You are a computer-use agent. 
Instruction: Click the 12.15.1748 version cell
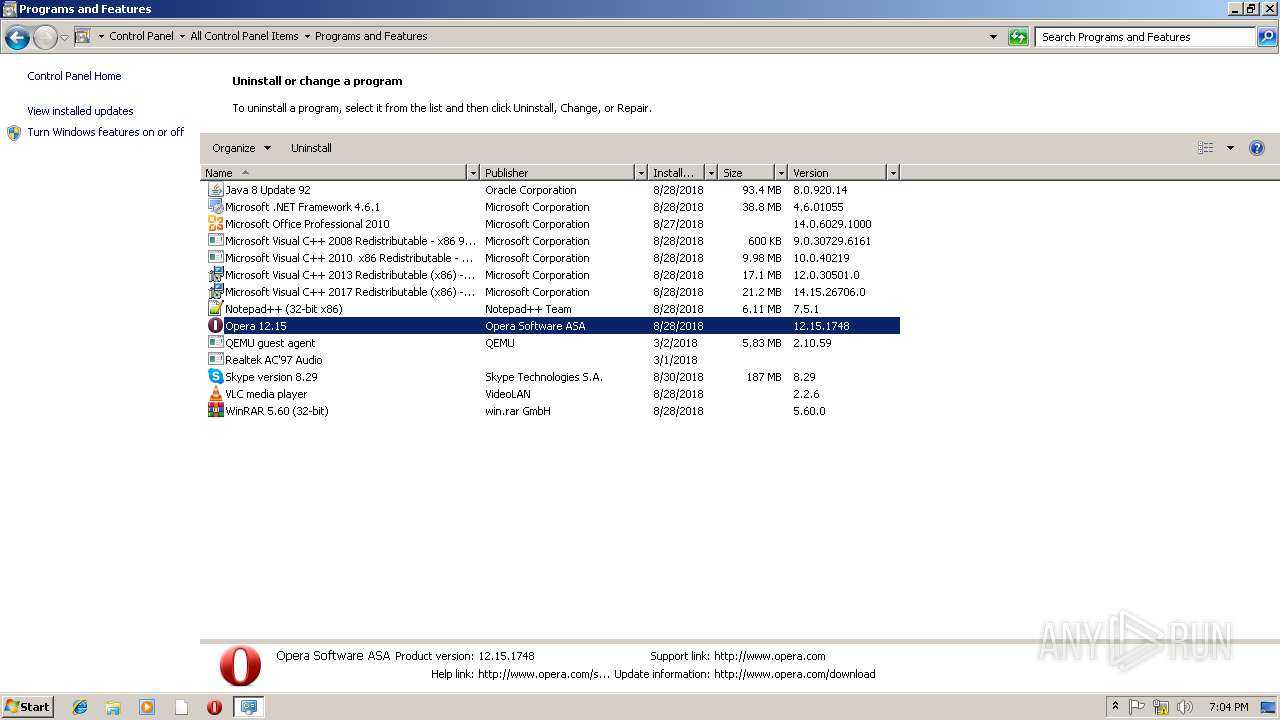point(821,326)
